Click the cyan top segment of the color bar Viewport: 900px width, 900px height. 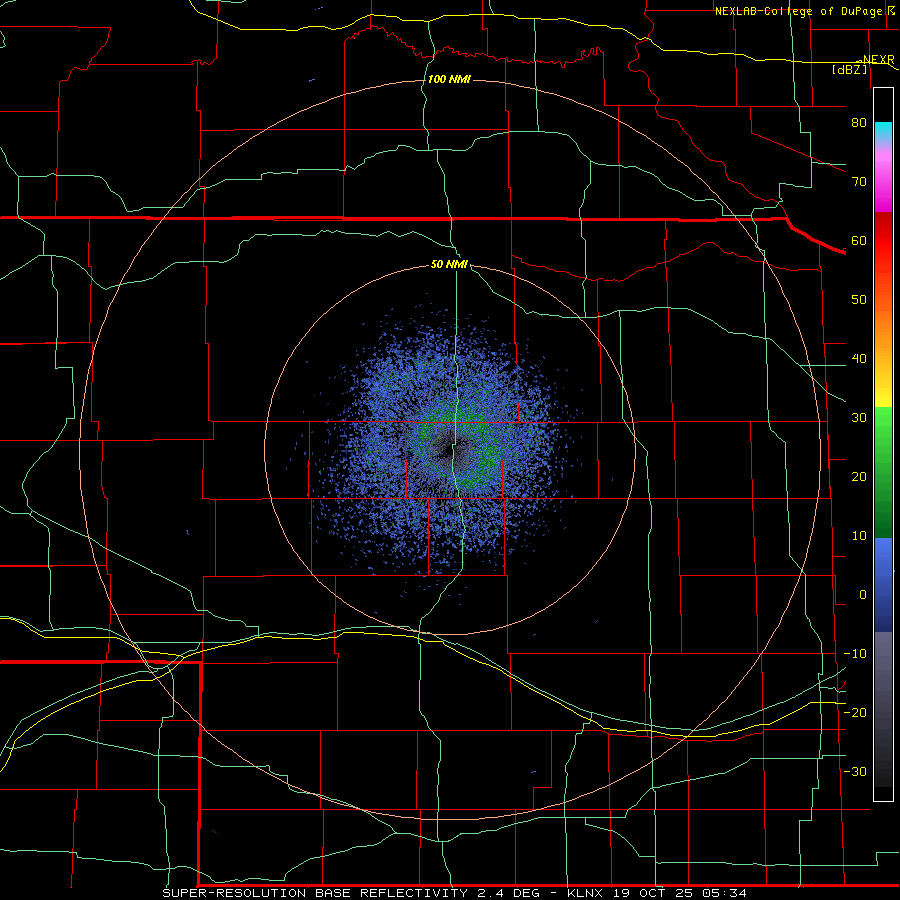point(883,132)
